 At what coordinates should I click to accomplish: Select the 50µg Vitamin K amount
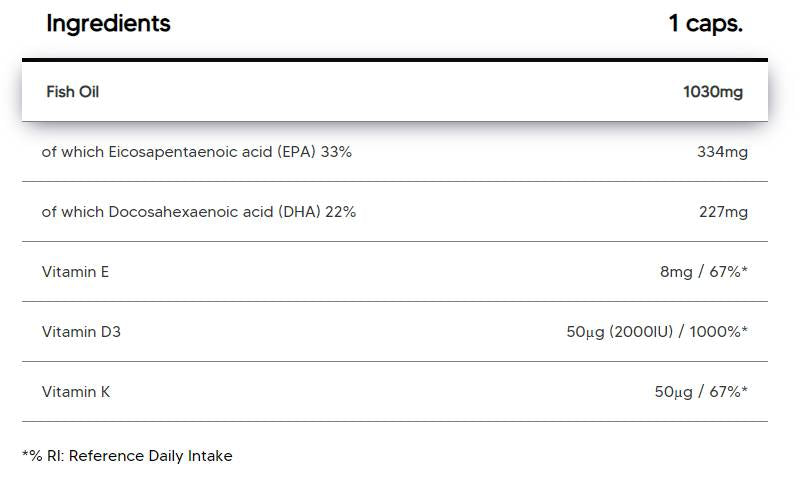(x=674, y=392)
